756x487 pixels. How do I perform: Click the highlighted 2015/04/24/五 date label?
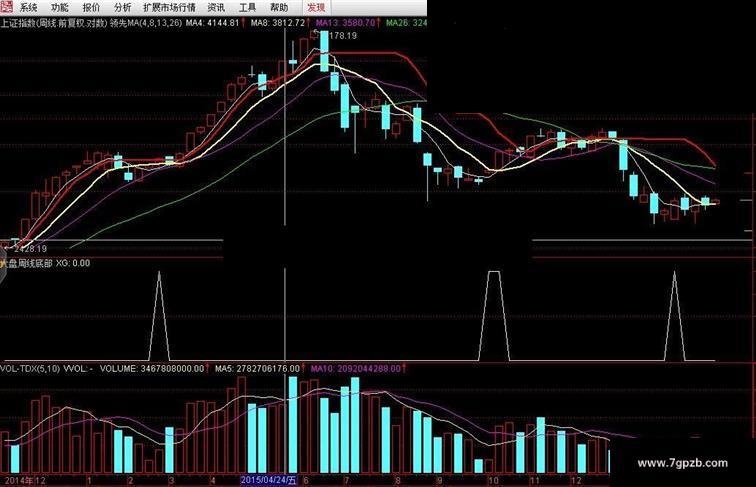coord(269,480)
